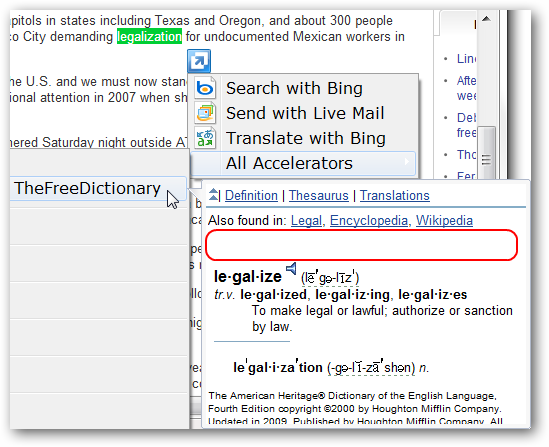Screen dimensions: 549x447
Task: Click the scroll-to-top arrow icon beside Definition
Action: (x=213, y=195)
